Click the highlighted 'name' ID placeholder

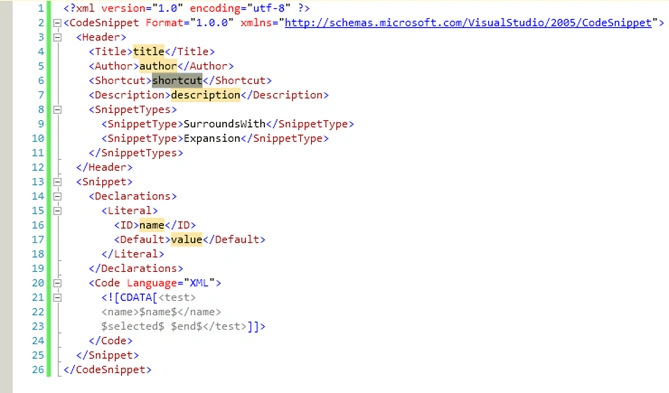click(151, 225)
